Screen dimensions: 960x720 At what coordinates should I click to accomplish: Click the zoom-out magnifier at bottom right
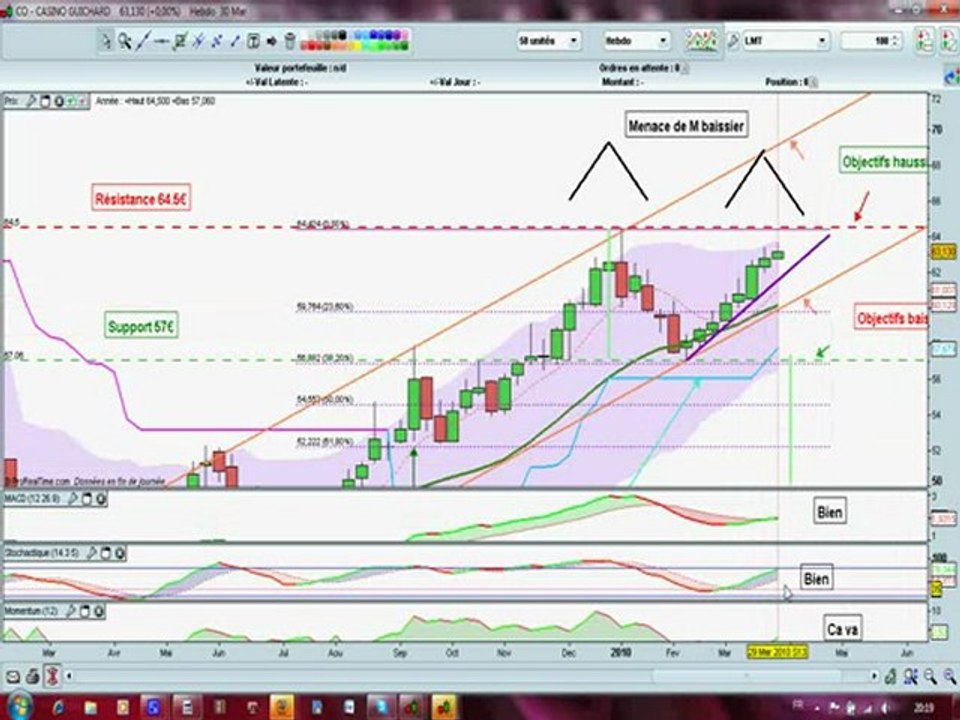pyautogui.click(x=929, y=676)
